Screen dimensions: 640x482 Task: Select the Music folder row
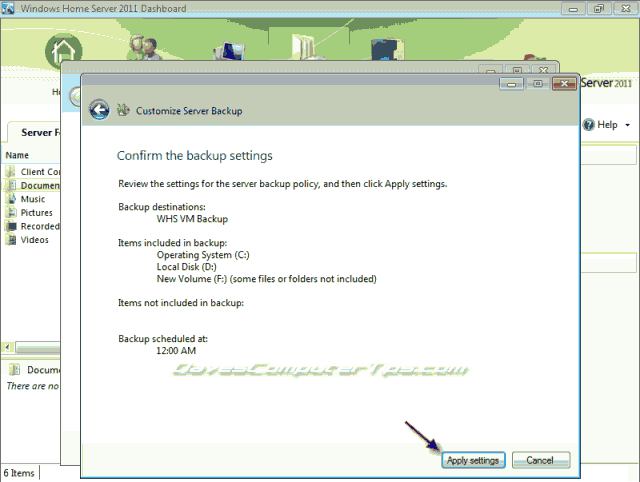pyautogui.click(x=32, y=199)
